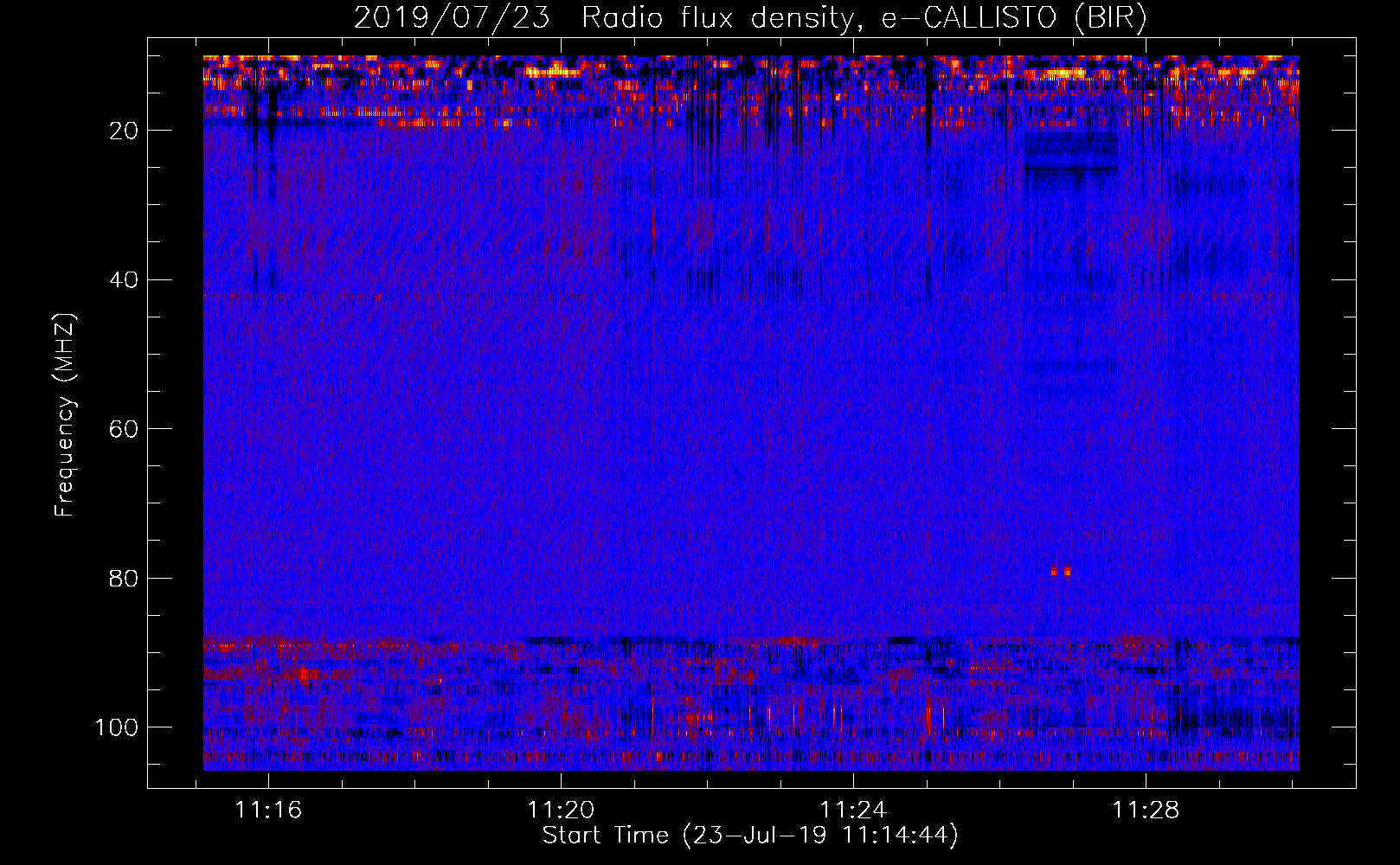This screenshot has height=865, width=1400.
Task: Click the 80 frequency tick label
Action: point(125,578)
